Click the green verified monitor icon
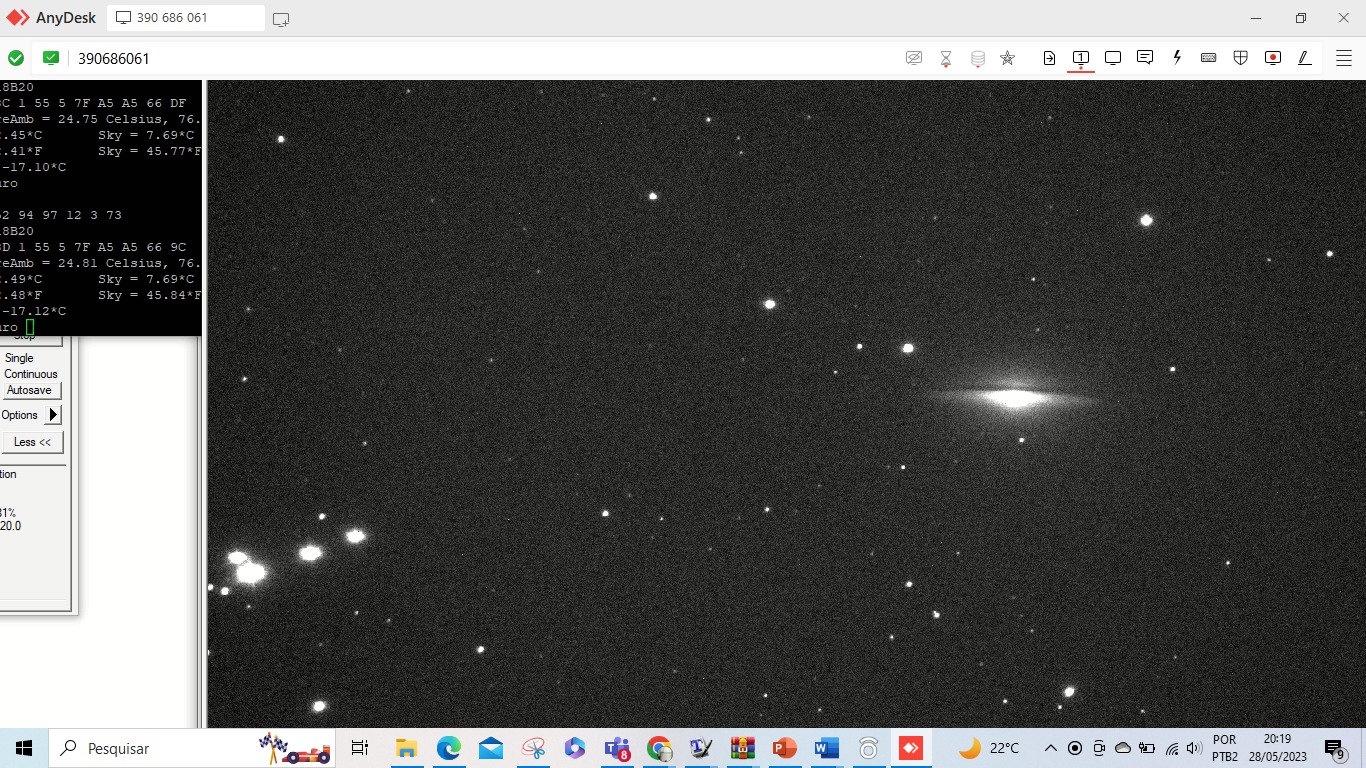Image resolution: width=1366 pixels, height=768 pixels. tap(51, 58)
